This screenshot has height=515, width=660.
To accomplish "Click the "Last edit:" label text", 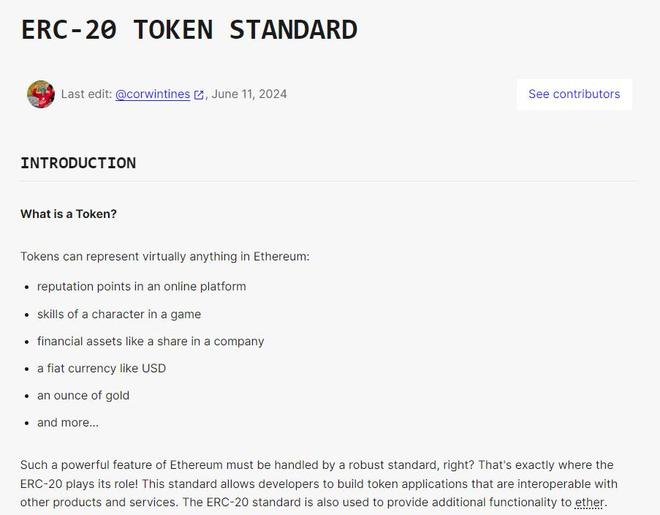I will 86,94.
